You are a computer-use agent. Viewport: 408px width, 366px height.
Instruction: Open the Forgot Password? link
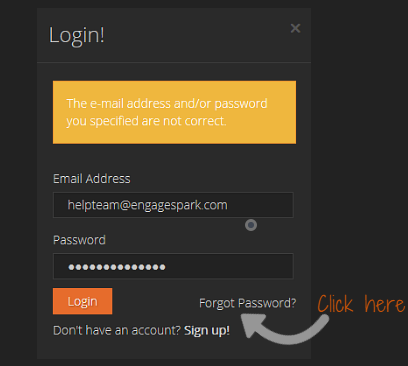247,303
